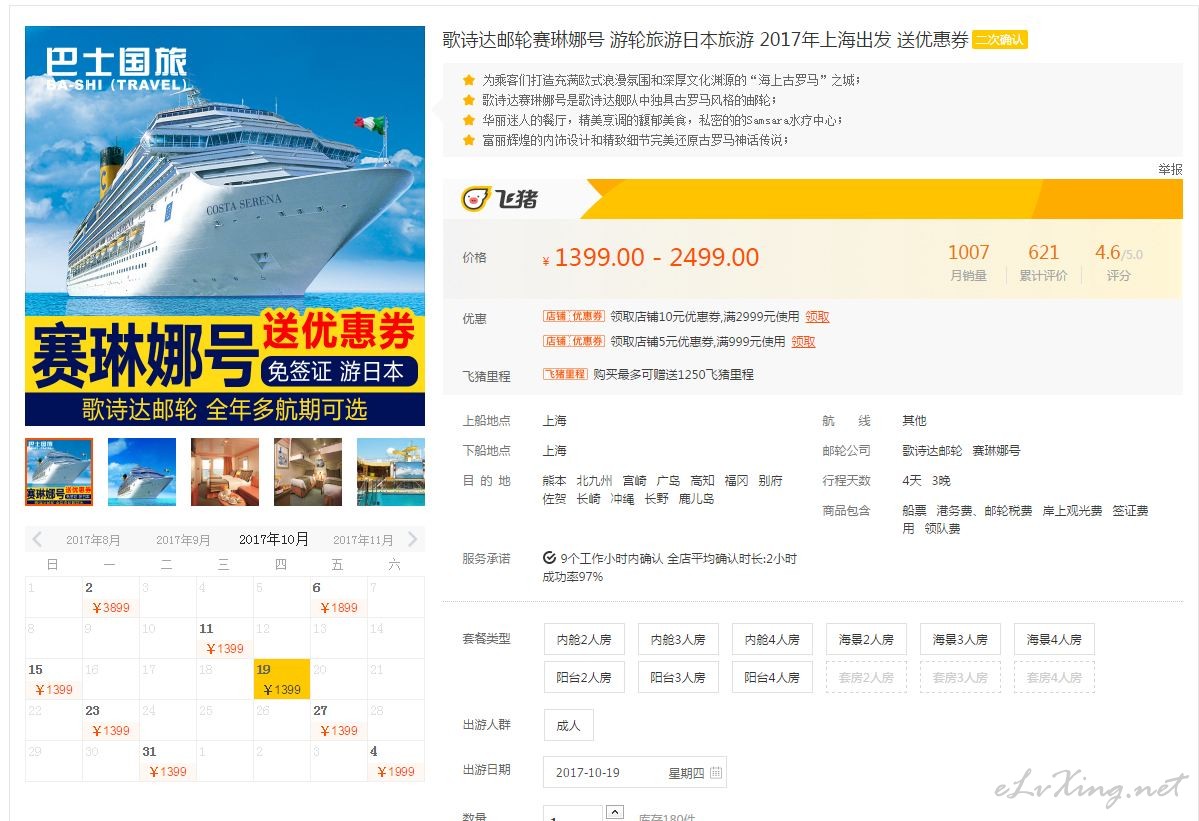The width and height of the screenshot is (1199, 821).
Task: Pick October 6 priced ¥1899
Action: coord(339,597)
